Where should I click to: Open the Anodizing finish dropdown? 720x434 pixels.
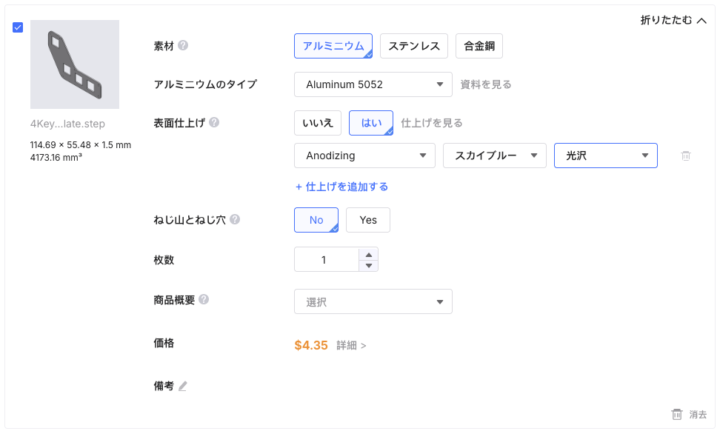[x=365, y=156]
